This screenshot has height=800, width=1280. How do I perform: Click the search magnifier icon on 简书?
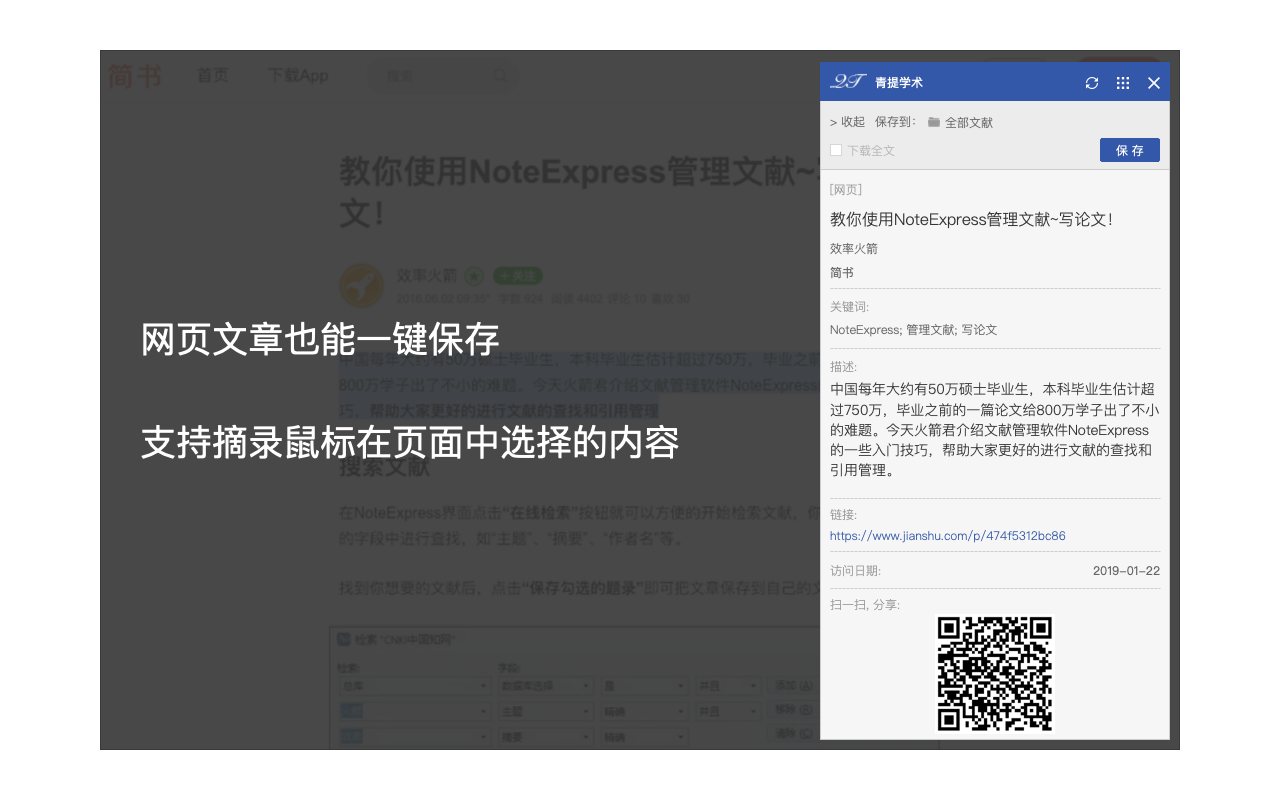[x=499, y=76]
